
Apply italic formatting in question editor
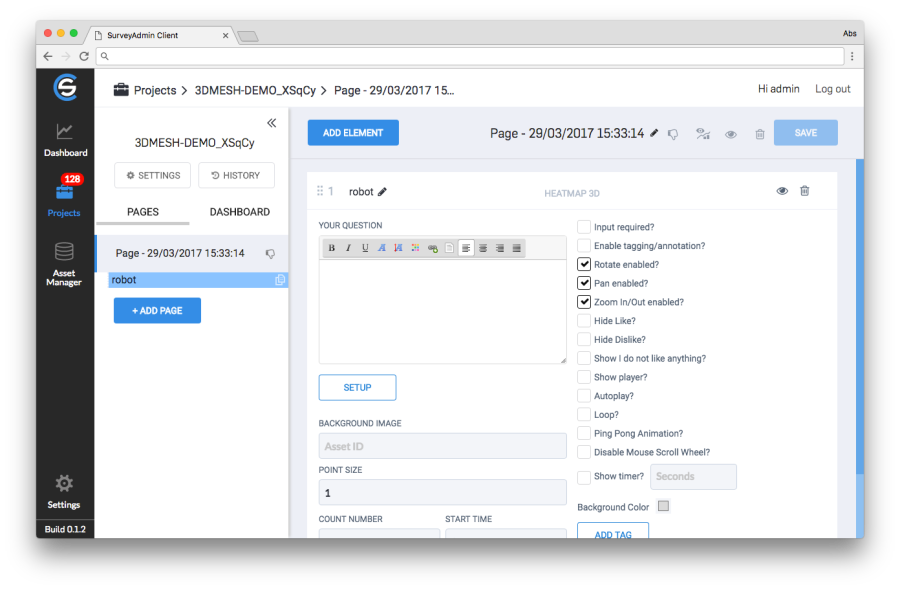[x=348, y=248]
